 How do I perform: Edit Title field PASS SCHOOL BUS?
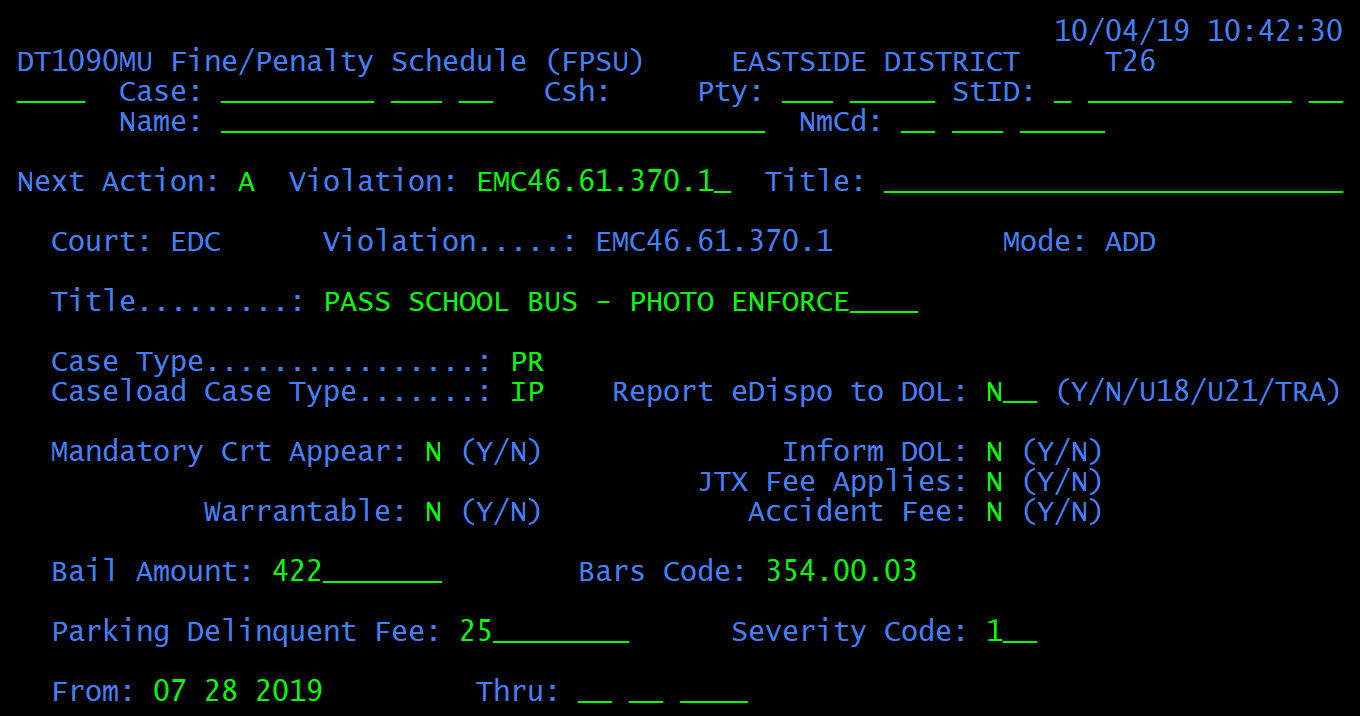coord(620,302)
